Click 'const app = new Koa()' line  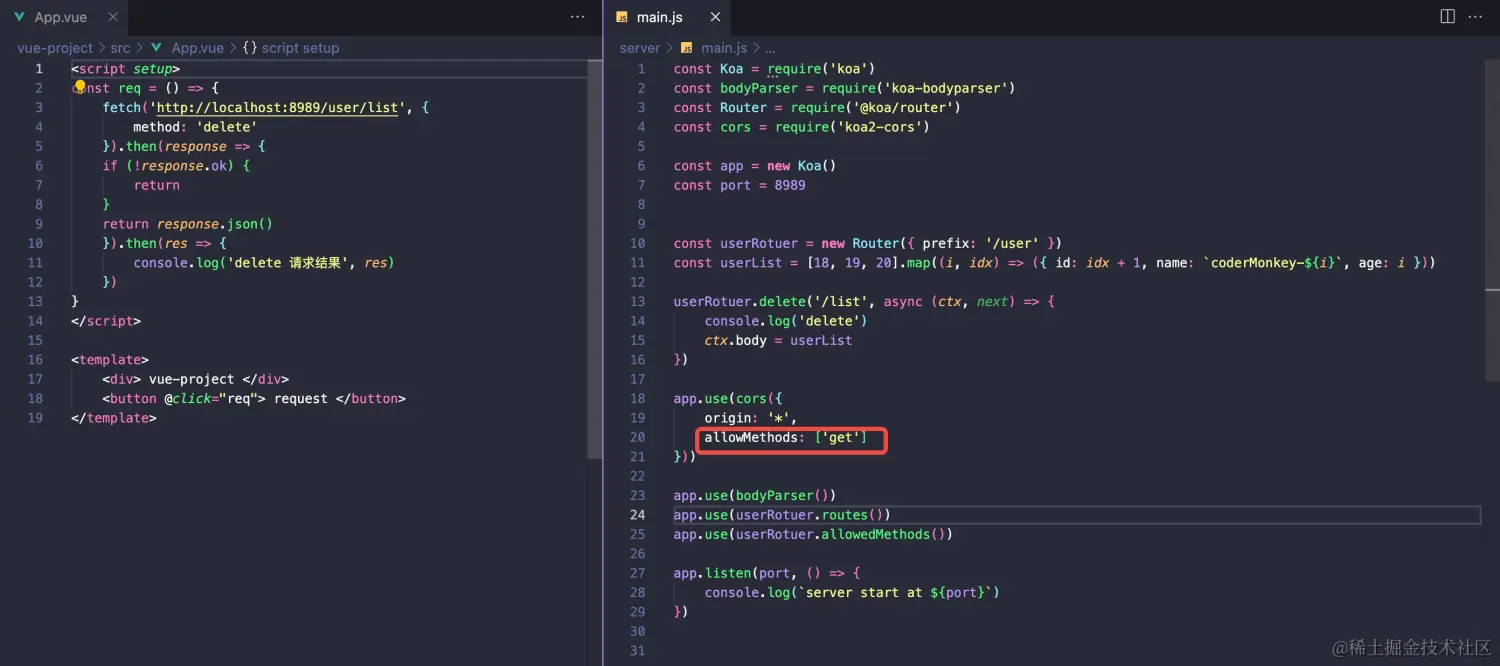[x=755, y=166]
